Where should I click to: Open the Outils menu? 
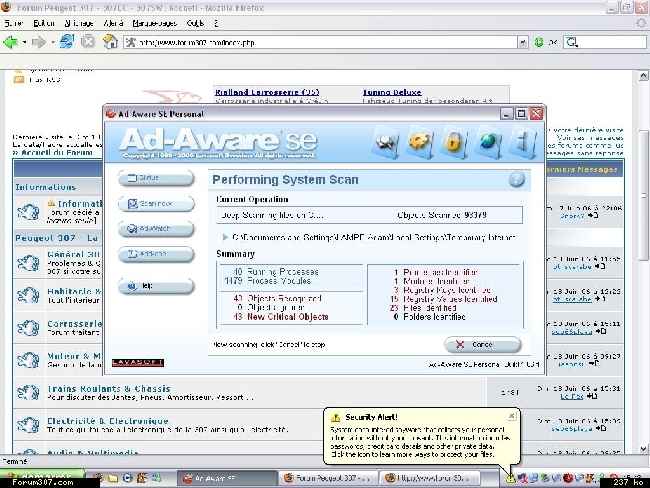click(195, 23)
